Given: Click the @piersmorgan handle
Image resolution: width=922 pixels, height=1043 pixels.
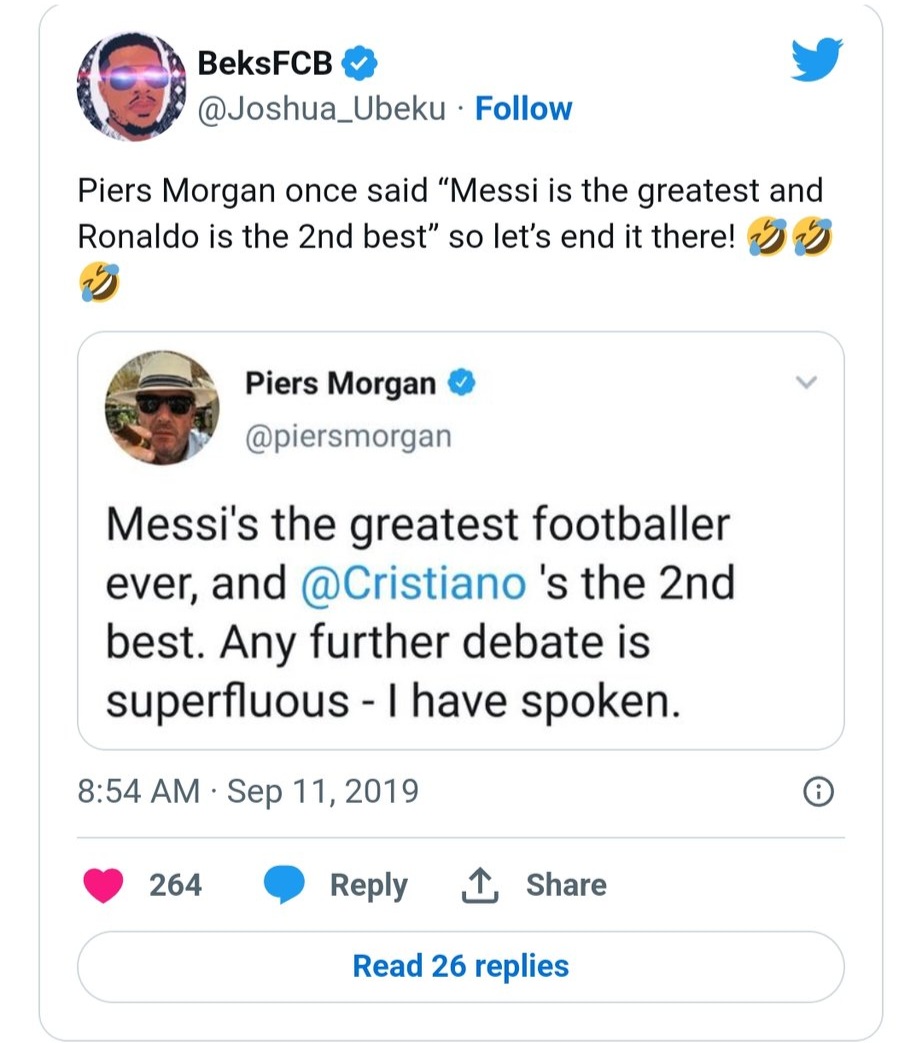Looking at the screenshot, I should tap(347, 436).
